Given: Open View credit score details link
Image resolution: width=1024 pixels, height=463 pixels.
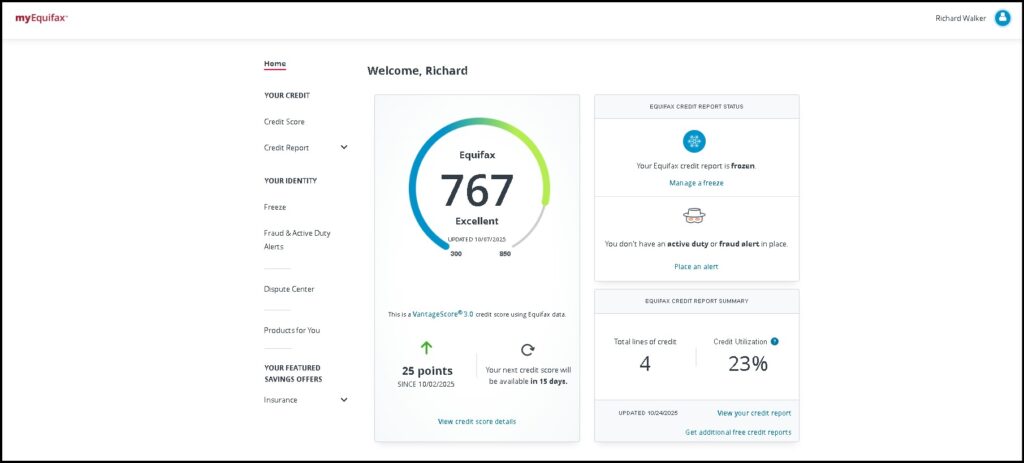Looking at the screenshot, I should pyautogui.click(x=477, y=421).
